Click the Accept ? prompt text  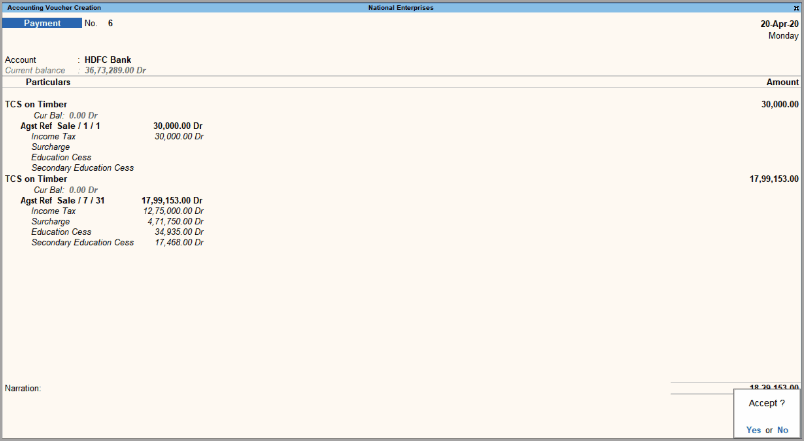pyautogui.click(x=767, y=403)
